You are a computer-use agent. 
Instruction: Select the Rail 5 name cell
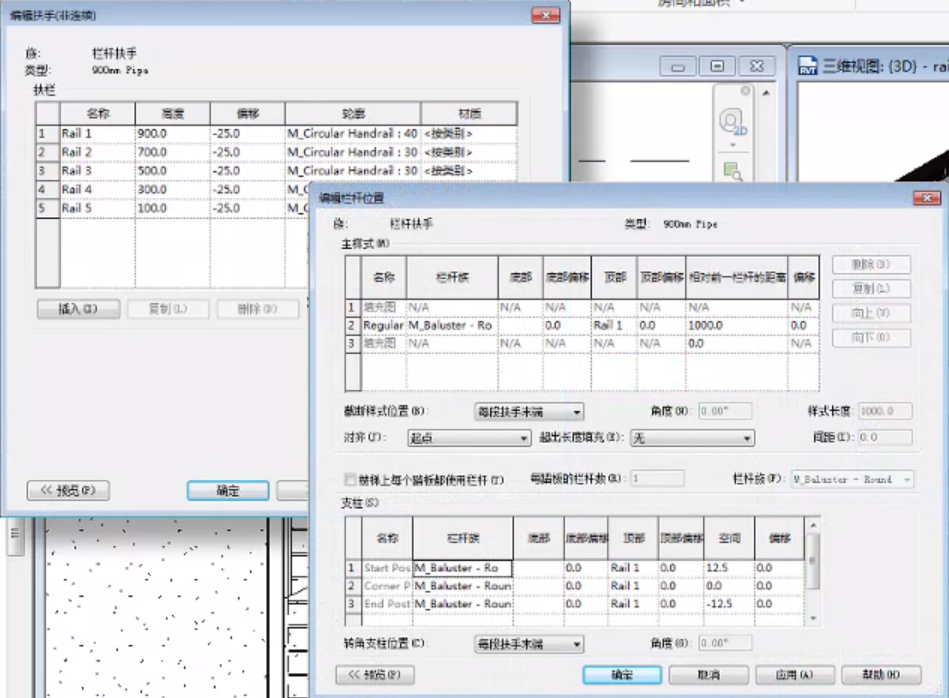tap(97, 208)
